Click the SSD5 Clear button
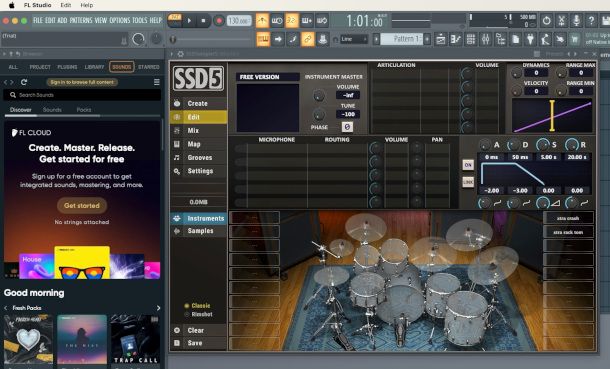The image size is (610, 369). pos(198,330)
